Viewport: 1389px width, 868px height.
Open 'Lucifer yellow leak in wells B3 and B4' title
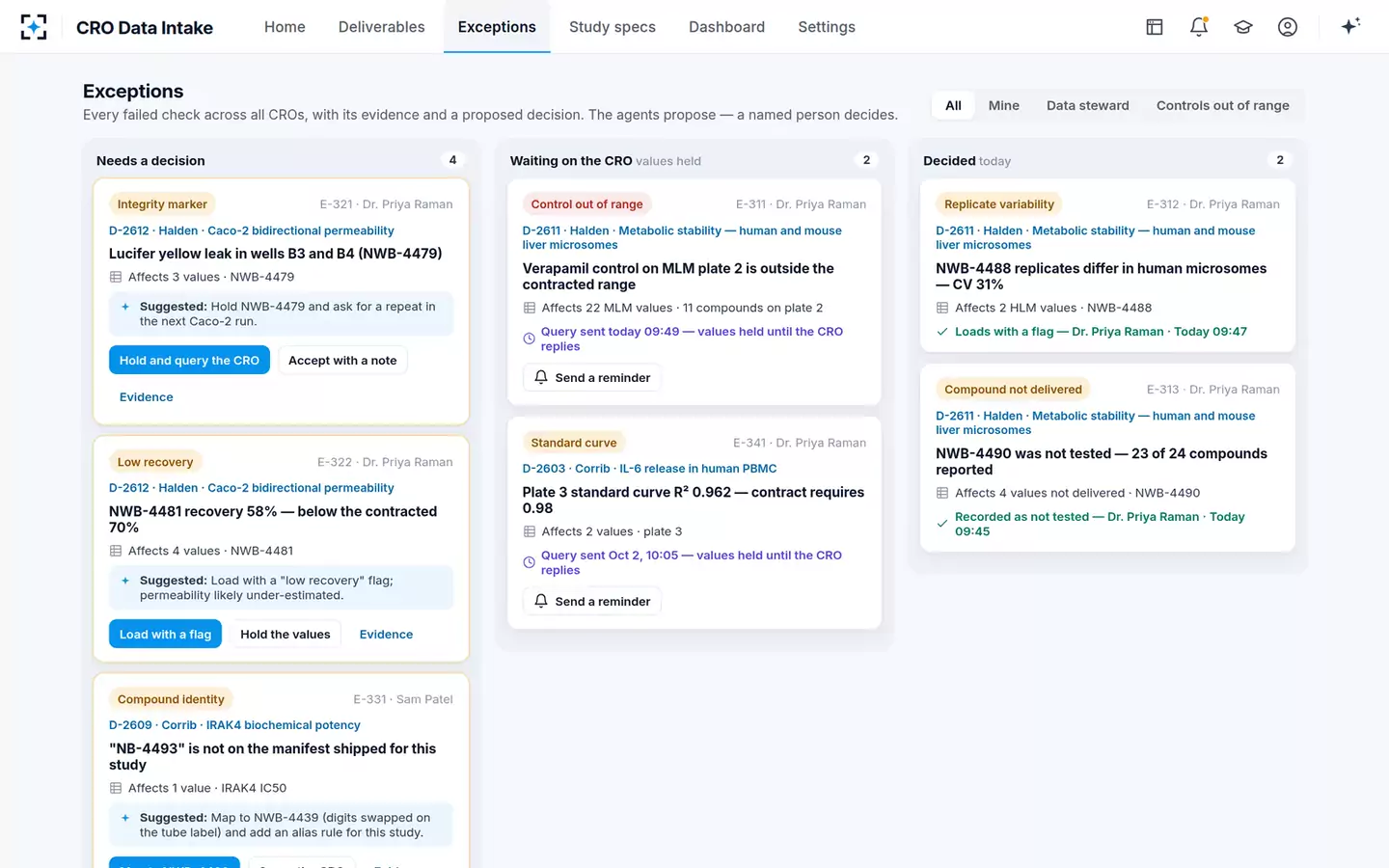(275, 254)
